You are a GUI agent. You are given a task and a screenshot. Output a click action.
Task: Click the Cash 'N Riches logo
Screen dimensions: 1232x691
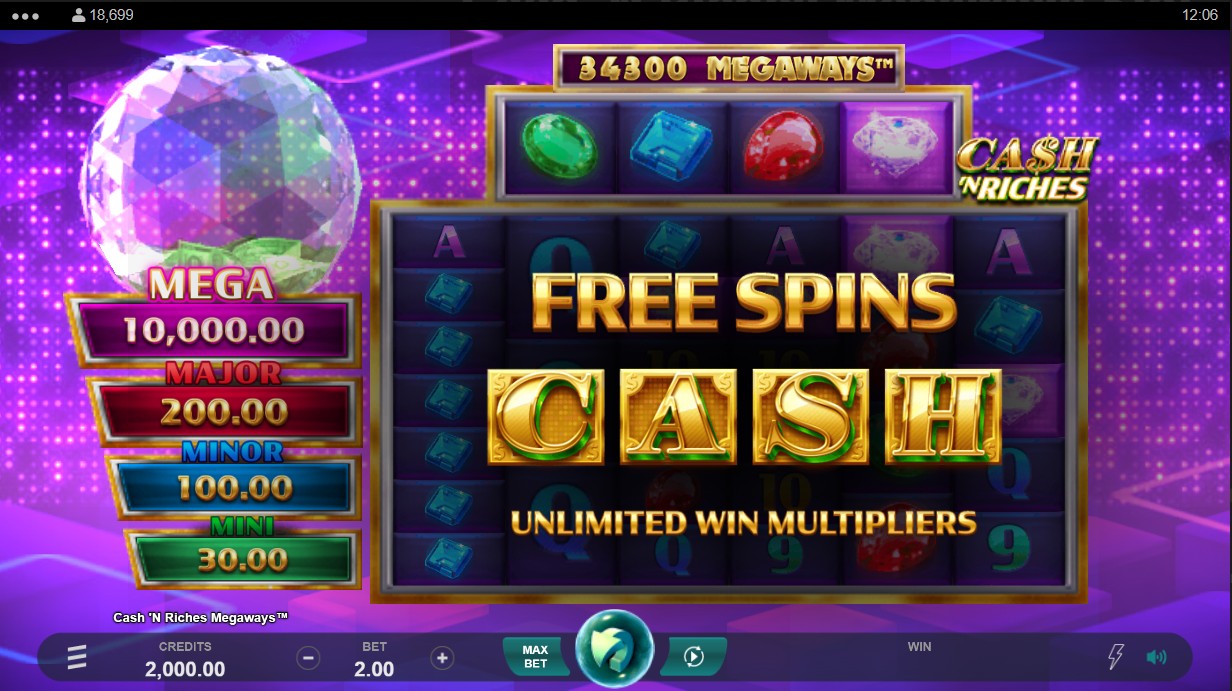click(1026, 170)
